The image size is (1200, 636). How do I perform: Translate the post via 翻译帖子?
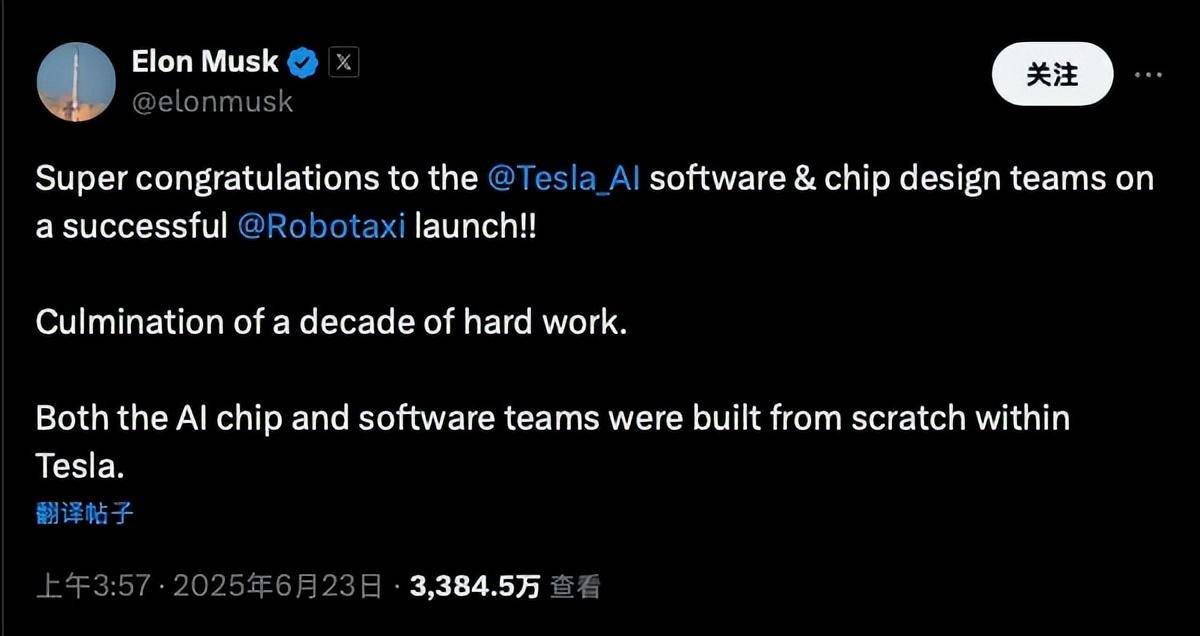(84, 515)
